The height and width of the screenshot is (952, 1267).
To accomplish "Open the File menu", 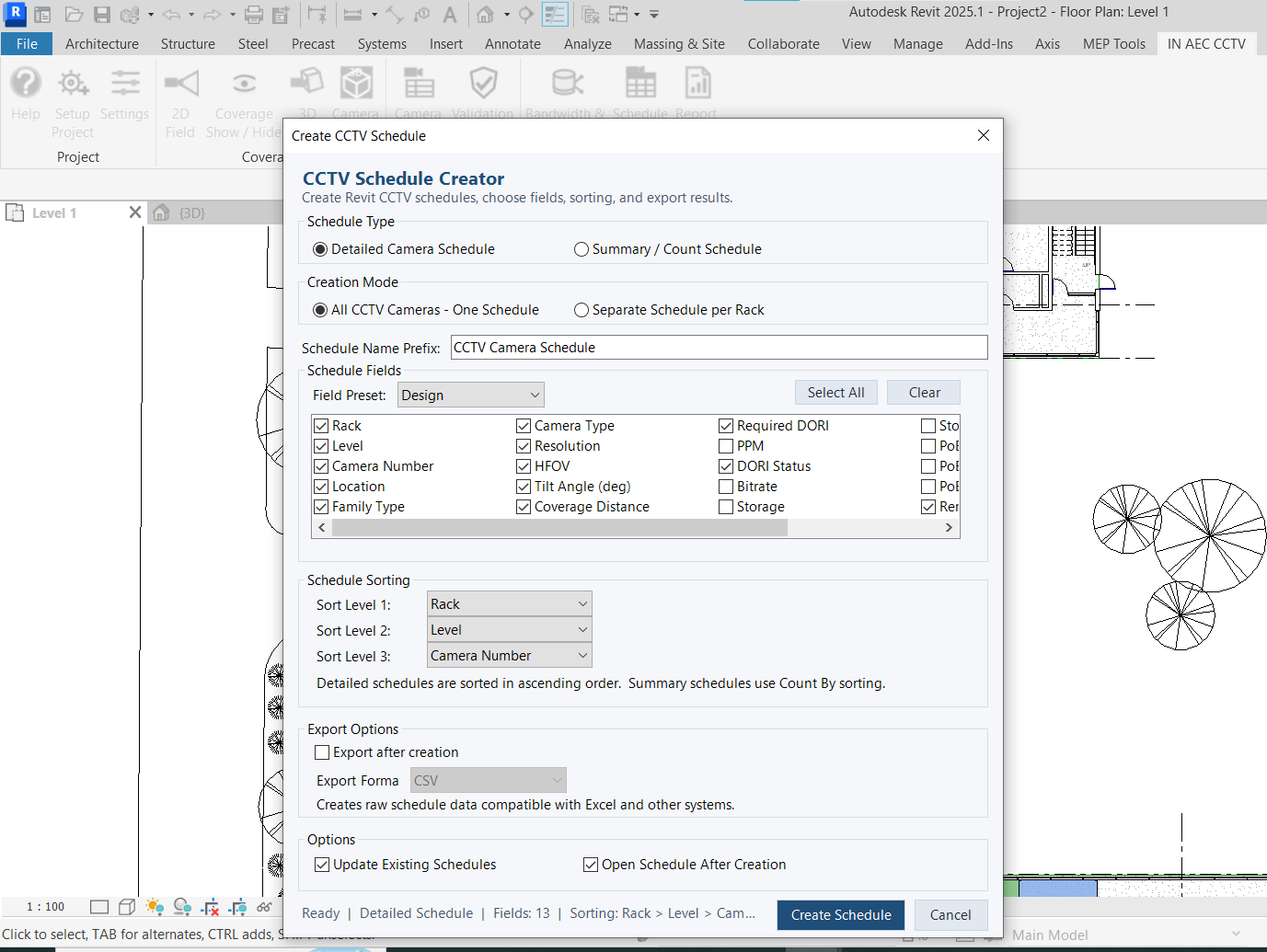I will pos(27,44).
